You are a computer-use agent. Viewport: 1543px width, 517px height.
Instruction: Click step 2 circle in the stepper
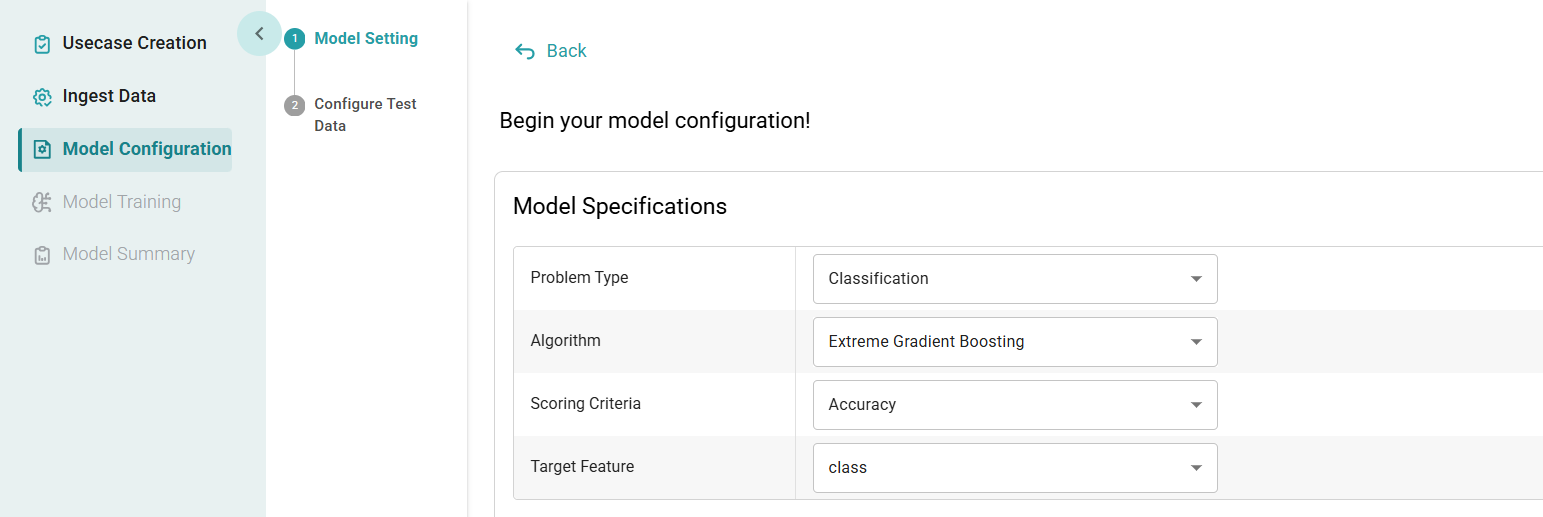(294, 105)
